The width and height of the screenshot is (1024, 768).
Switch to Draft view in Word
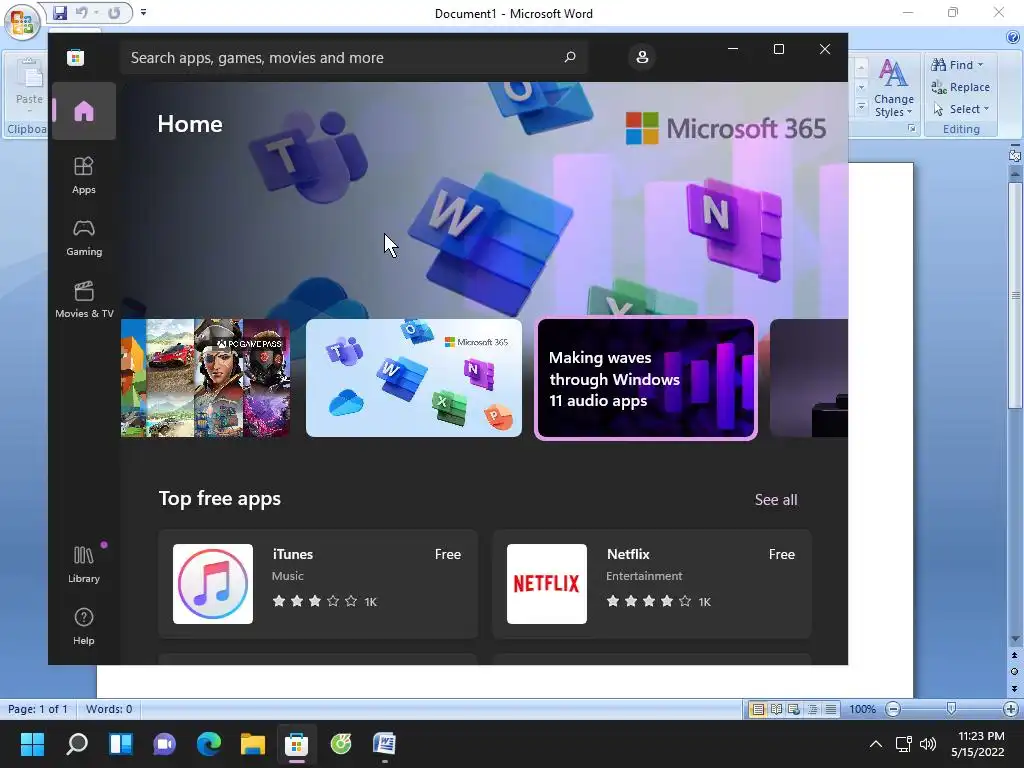pos(831,709)
